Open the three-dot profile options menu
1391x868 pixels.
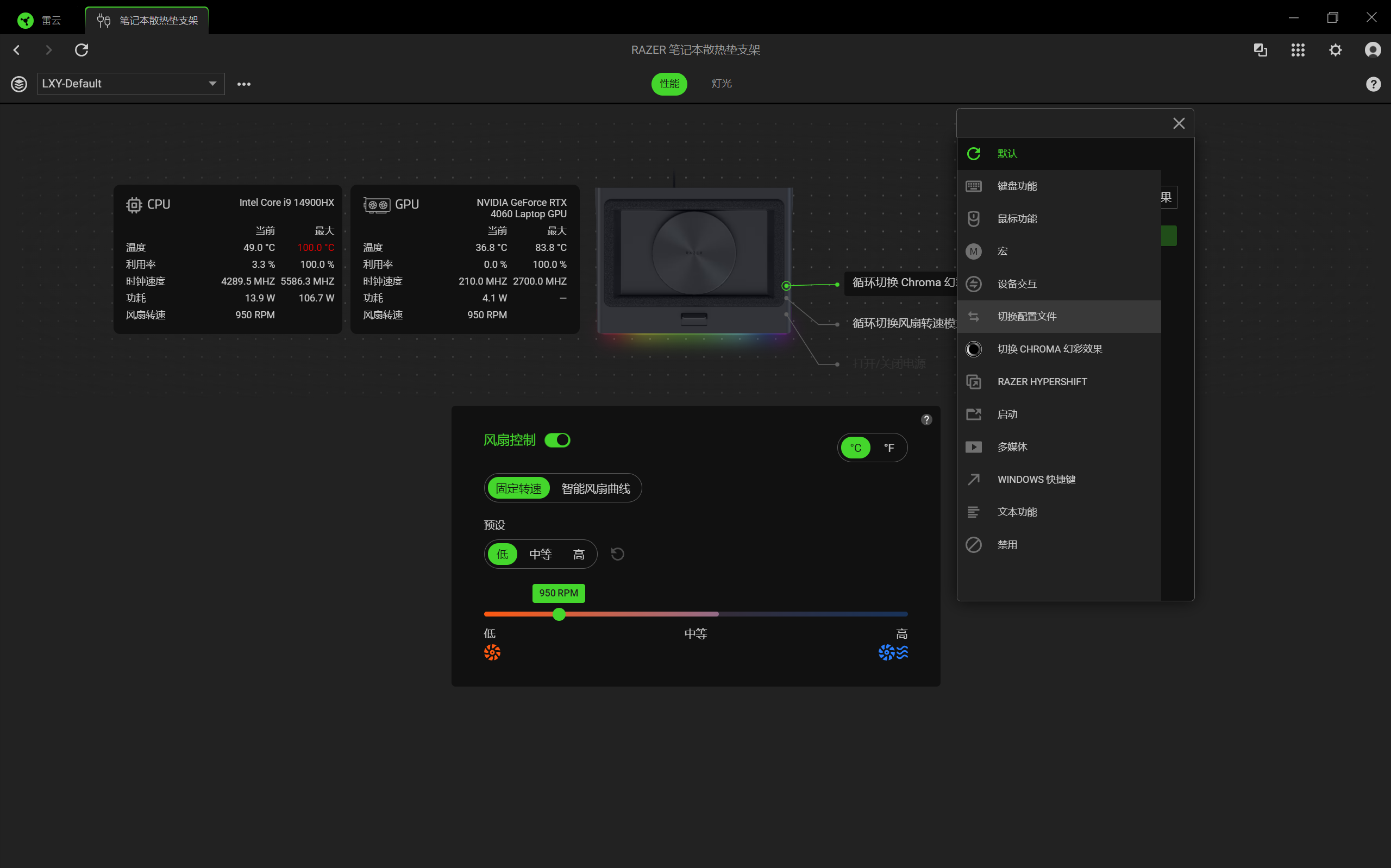pos(244,84)
